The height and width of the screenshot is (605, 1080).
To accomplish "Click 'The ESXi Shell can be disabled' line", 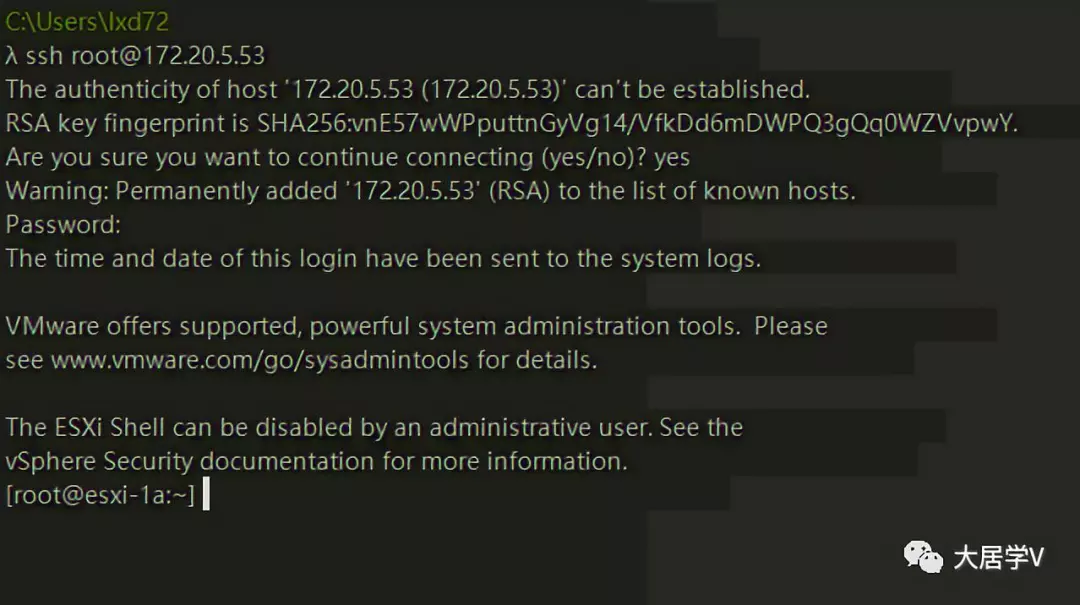I will 374,428.
